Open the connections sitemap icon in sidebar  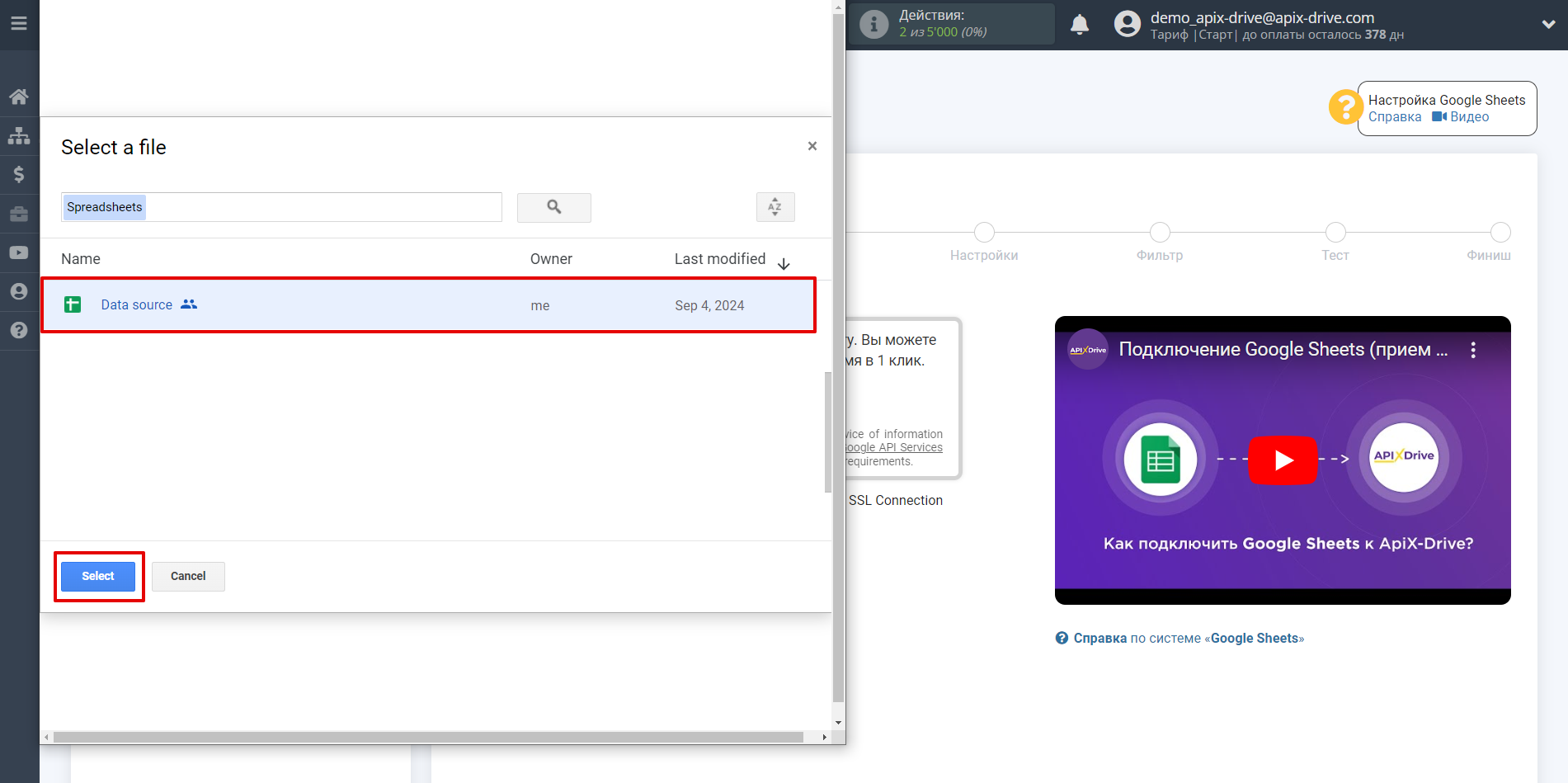(x=19, y=135)
